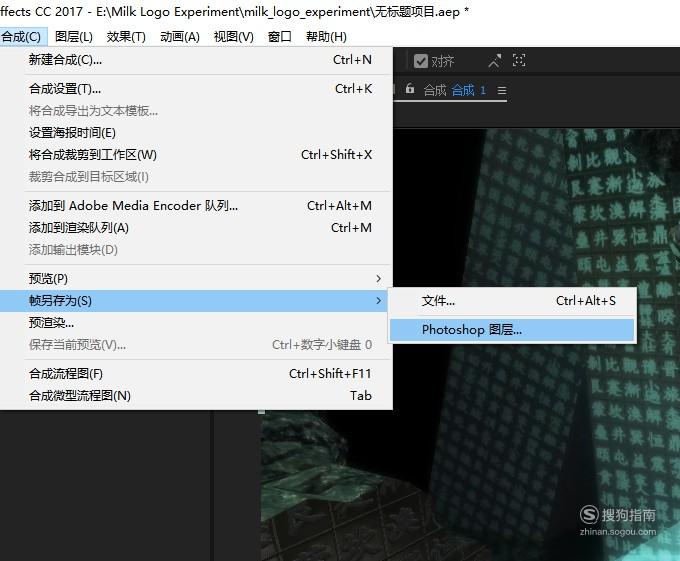The height and width of the screenshot is (561, 680).
Task: Open the 动画(A) menu
Action: point(180,37)
